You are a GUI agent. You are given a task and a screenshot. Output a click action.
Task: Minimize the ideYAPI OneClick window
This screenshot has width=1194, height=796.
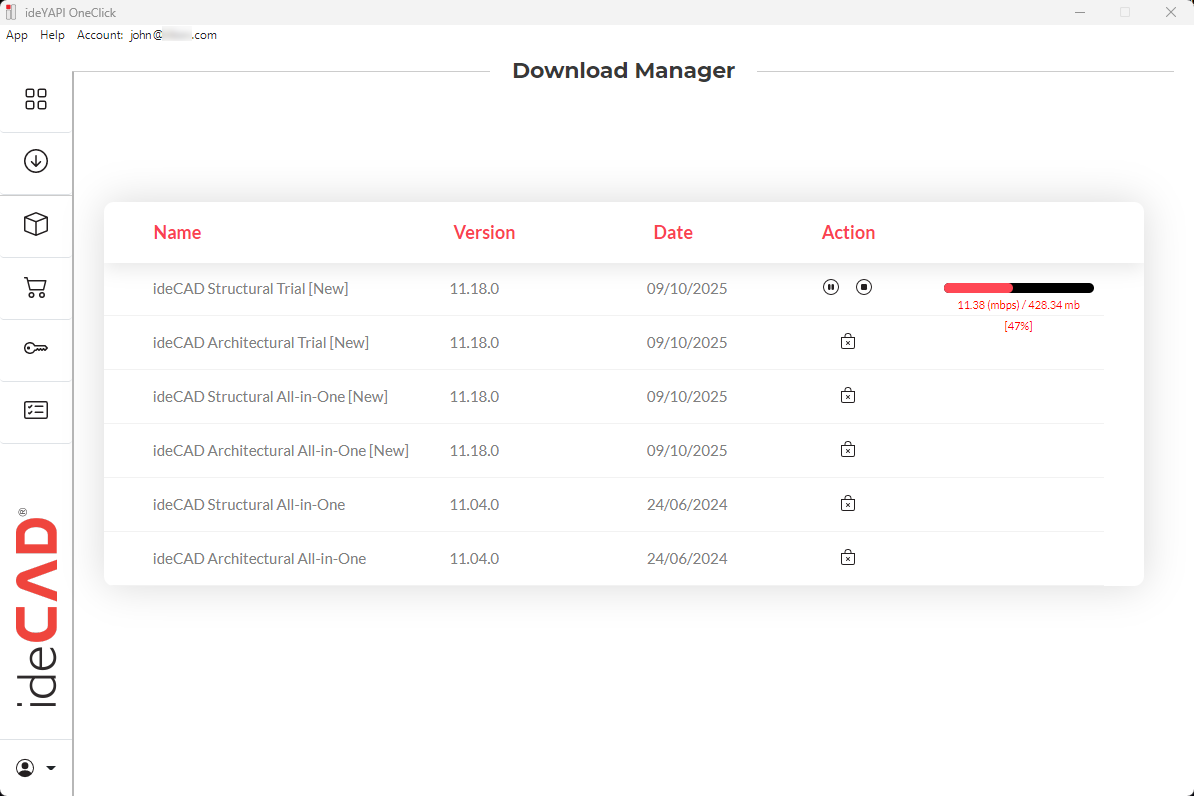(x=1080, y=12)
